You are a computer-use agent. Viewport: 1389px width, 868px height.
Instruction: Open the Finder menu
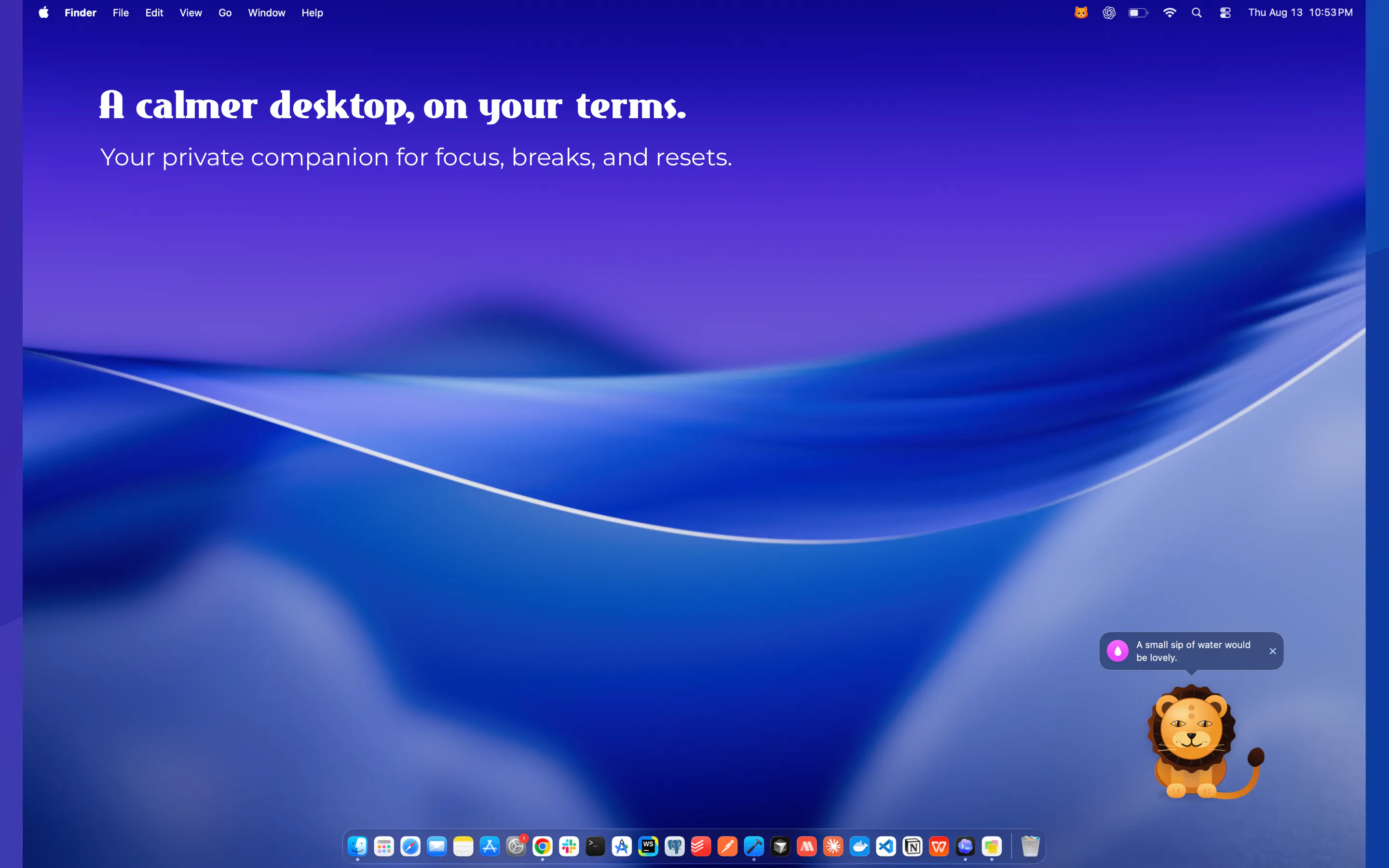click(x=81, y=13)
